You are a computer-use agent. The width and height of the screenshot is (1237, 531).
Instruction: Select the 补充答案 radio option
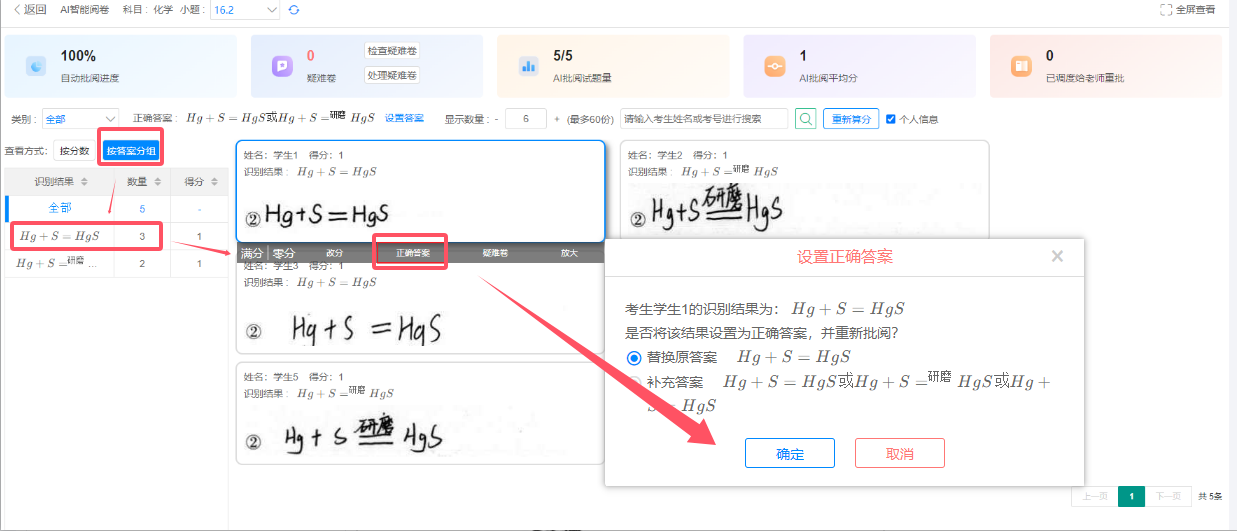[633, 383]
